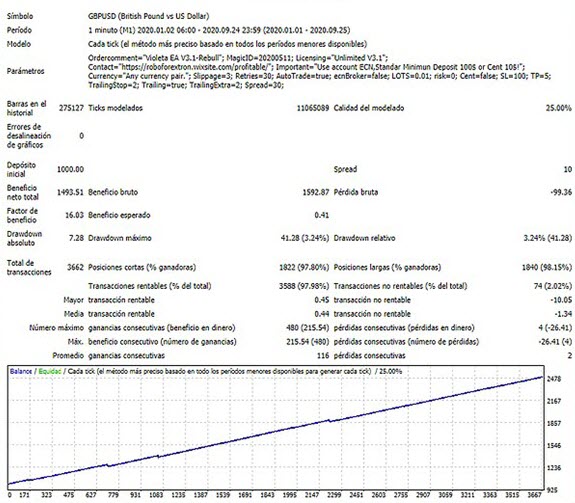
Task: Click the Ordercomment Violeta EA parameter line
Action: pos(238,58)
